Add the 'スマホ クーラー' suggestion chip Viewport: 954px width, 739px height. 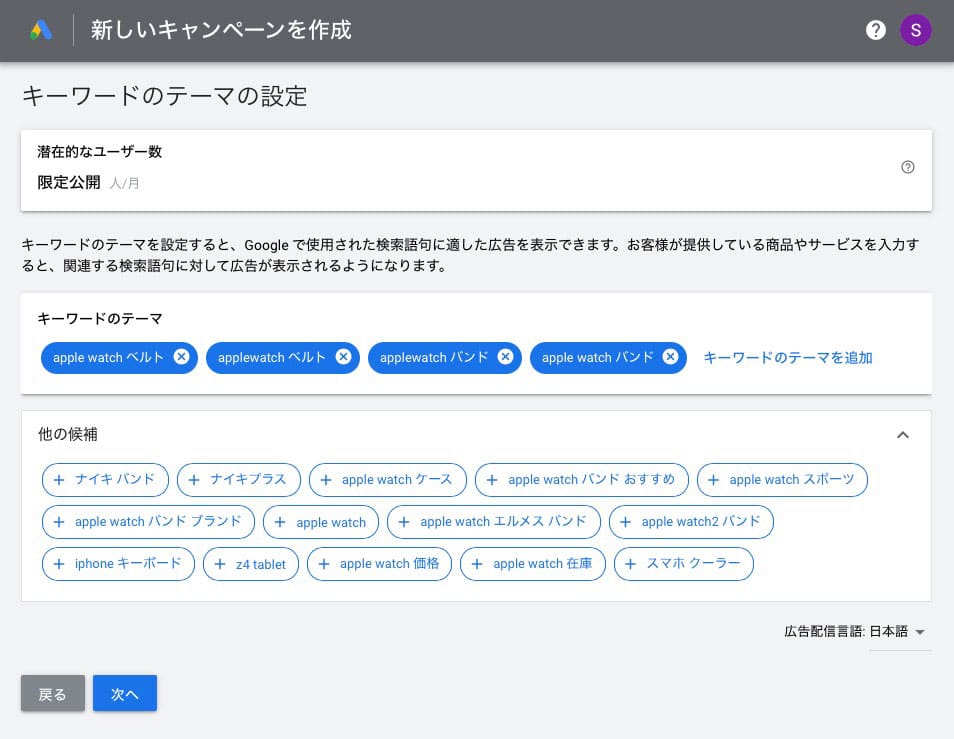[683, 564]
